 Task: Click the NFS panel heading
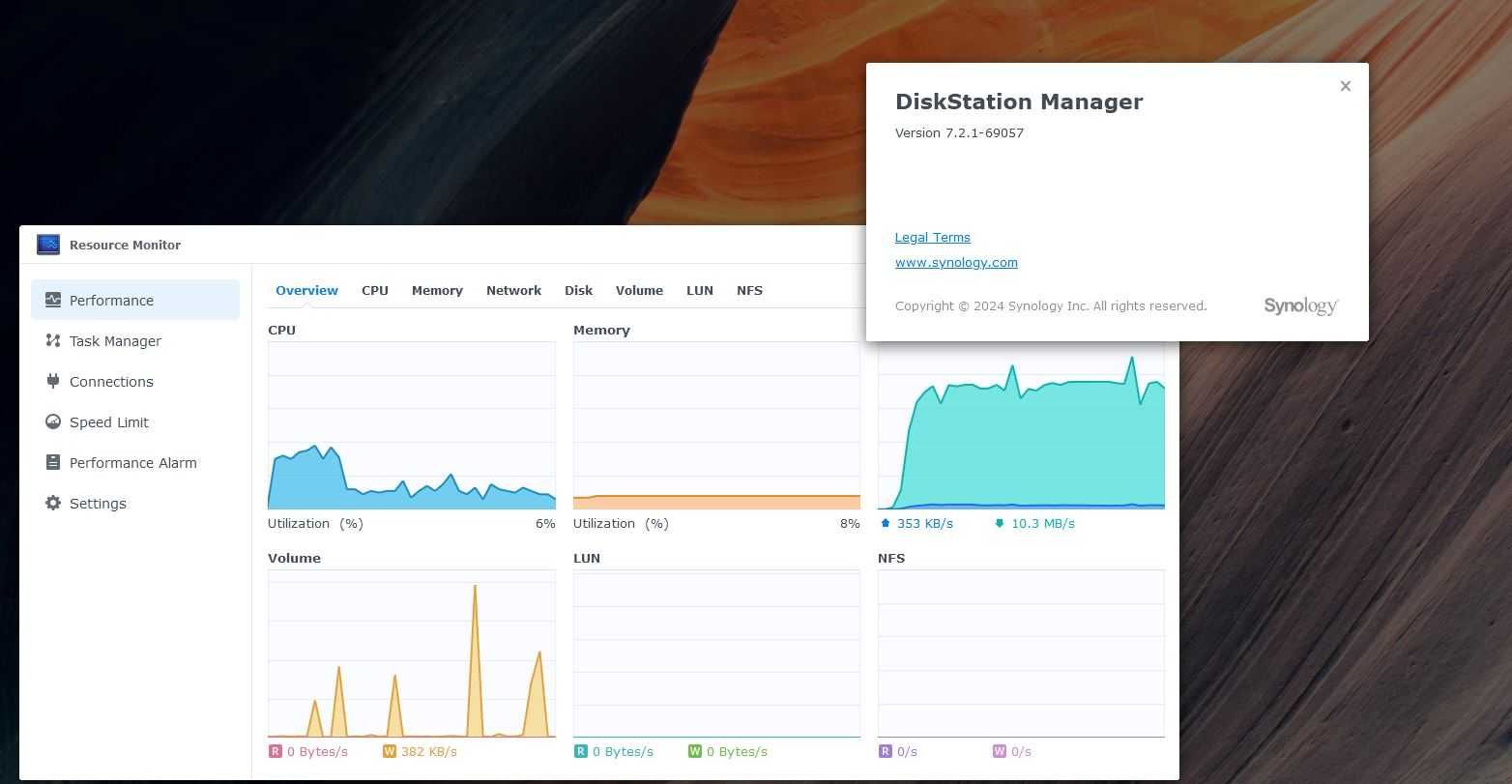pos(890,558)
